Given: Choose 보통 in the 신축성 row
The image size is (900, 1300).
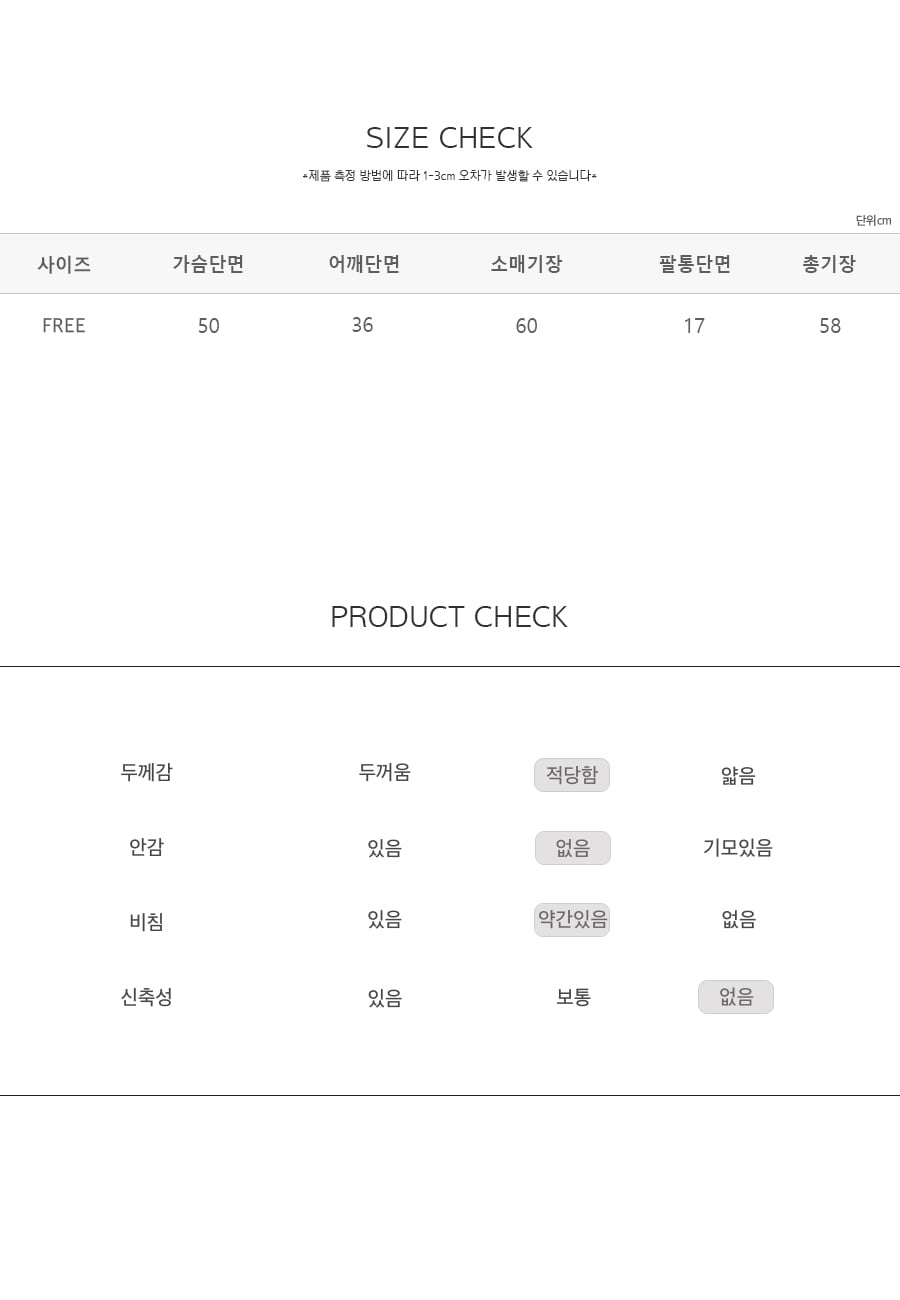Looking at the screenshot, I should click(x=574, y=997).
